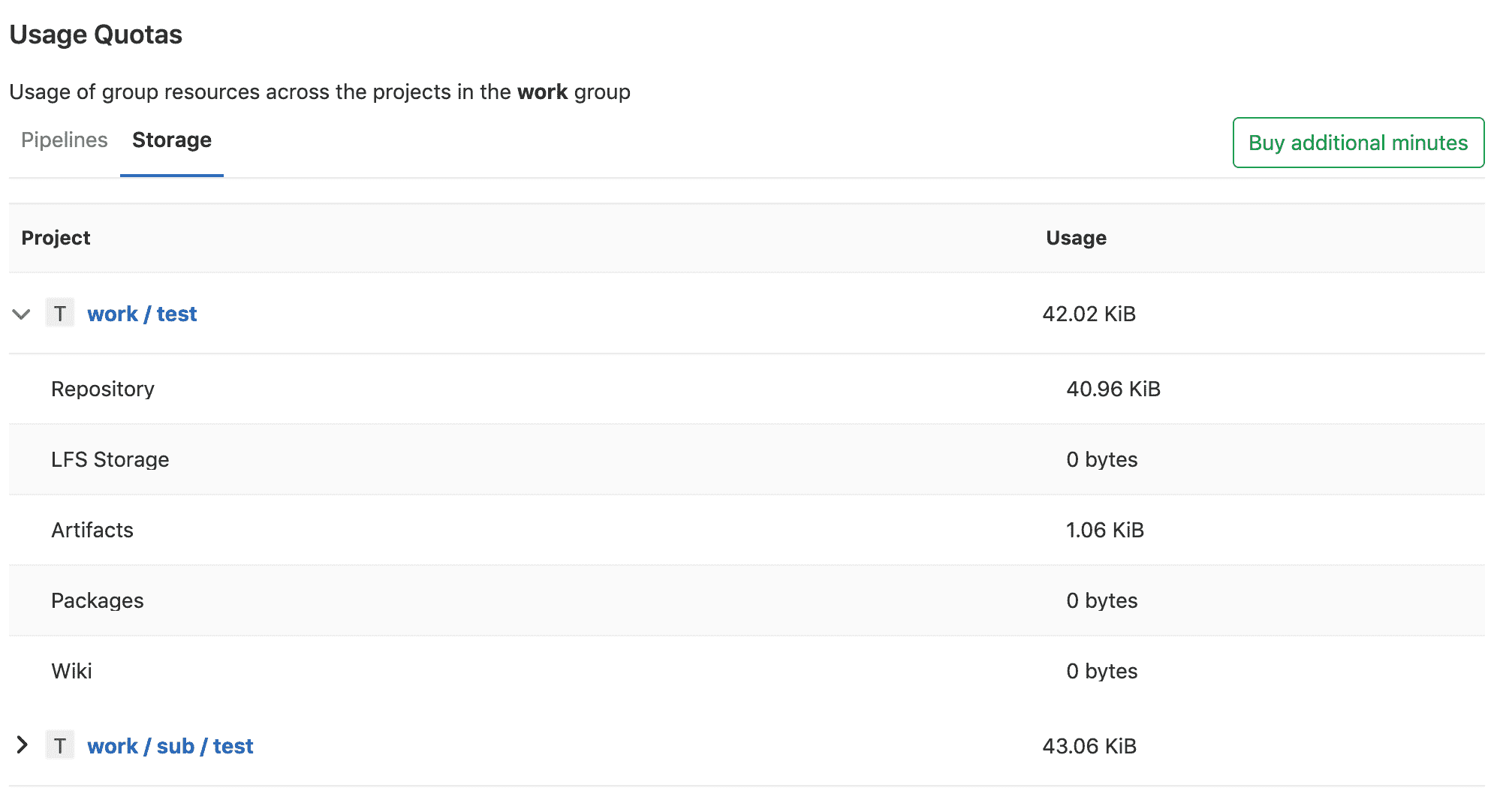Open the work / test project link
The height and width of the screenshot is (812, 1497).
[142, 314]
